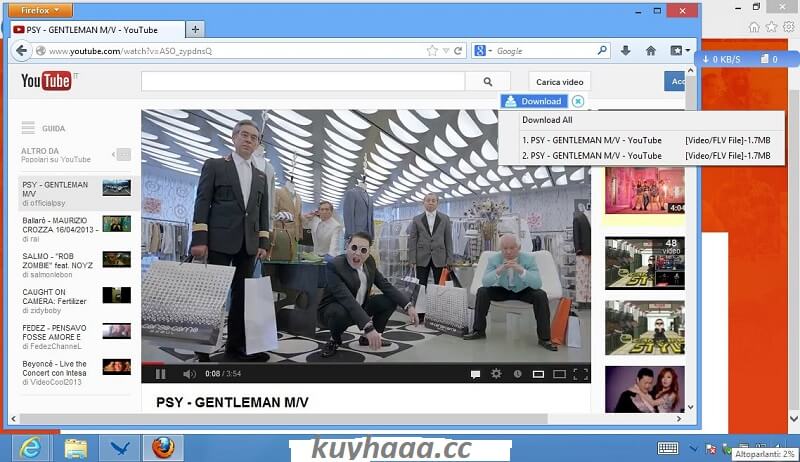Bookmark this page with the star icon

click(x=432, y=50)
